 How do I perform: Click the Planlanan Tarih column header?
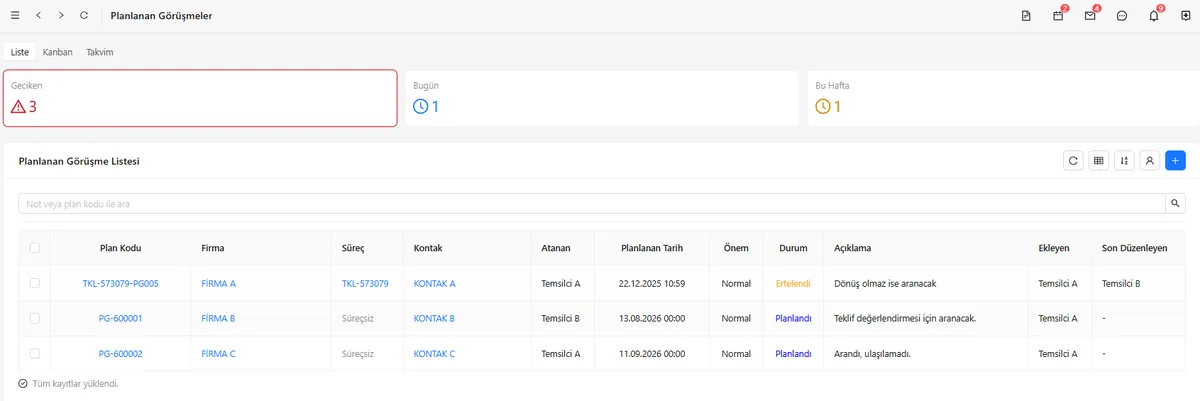(x=653, y=248)
